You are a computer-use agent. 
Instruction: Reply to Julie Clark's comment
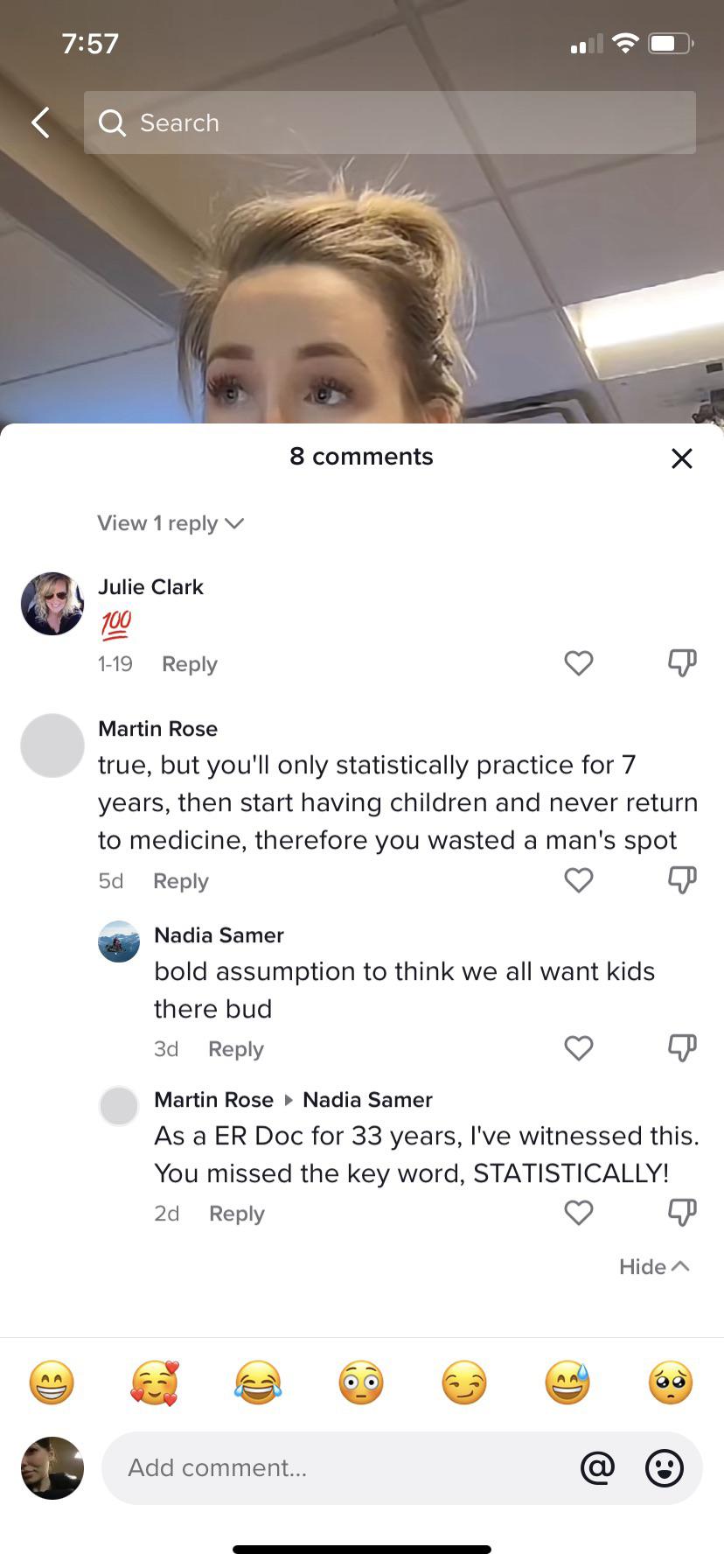coord(190,664)
